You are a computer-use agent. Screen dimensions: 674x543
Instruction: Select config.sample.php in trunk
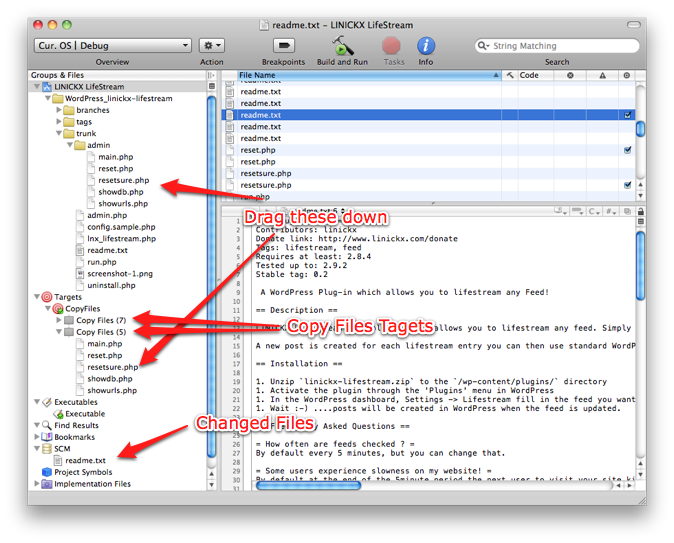pos(121,227)
